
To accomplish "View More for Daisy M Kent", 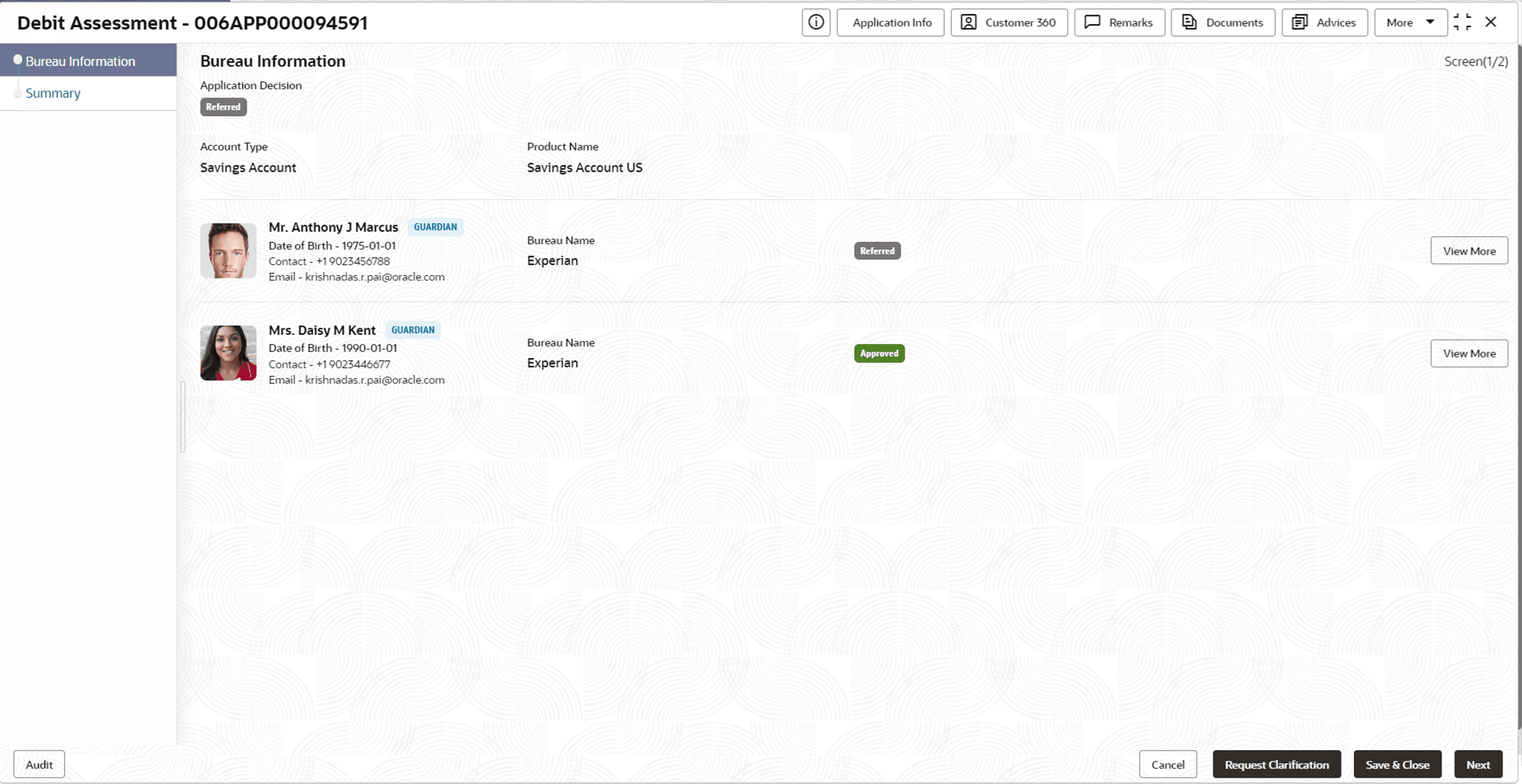I will coord(1468,353).
